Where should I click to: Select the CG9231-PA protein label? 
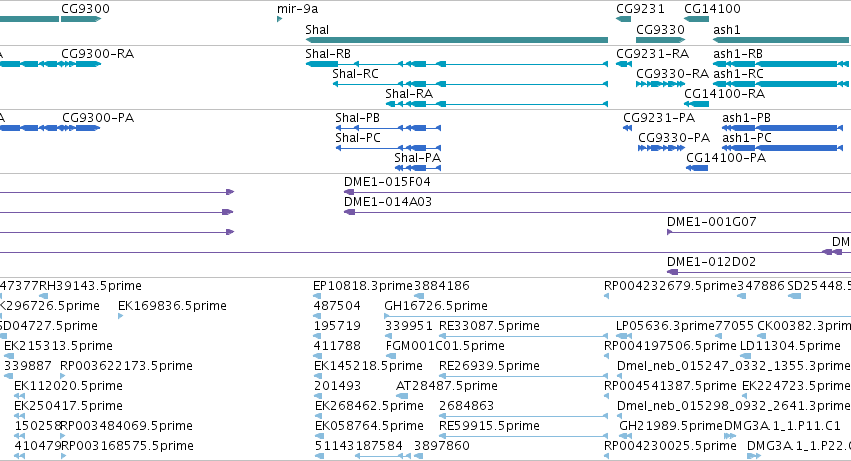(x=659, y=118)
